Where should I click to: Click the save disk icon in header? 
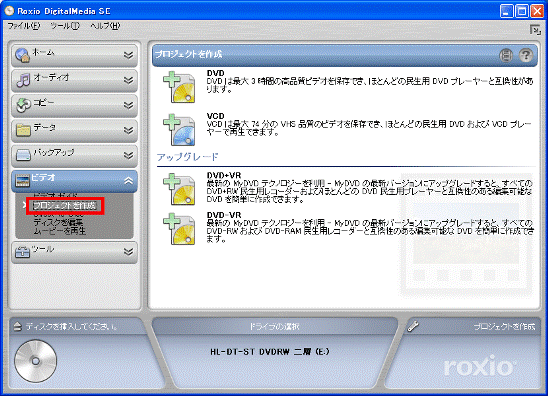pos(506,55)
